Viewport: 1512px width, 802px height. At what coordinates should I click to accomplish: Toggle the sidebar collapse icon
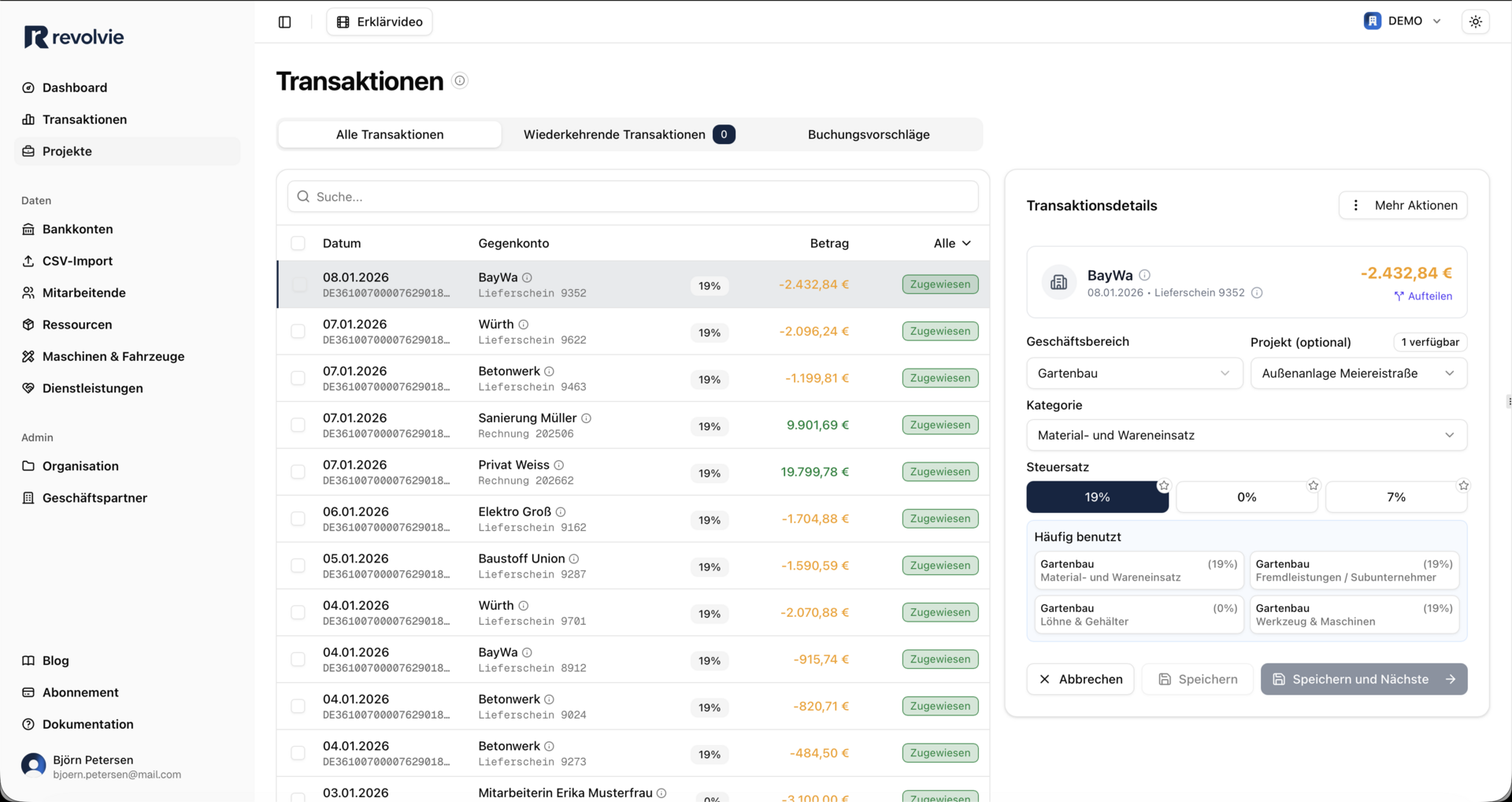(x=285, y=22)
